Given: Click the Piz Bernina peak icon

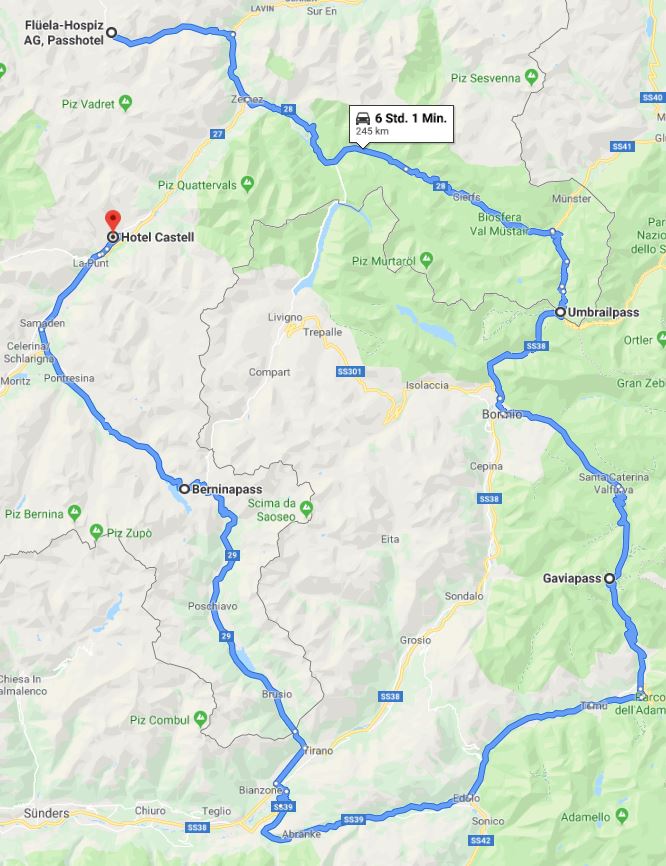Looking at the screenshot, I should [74, 513].
